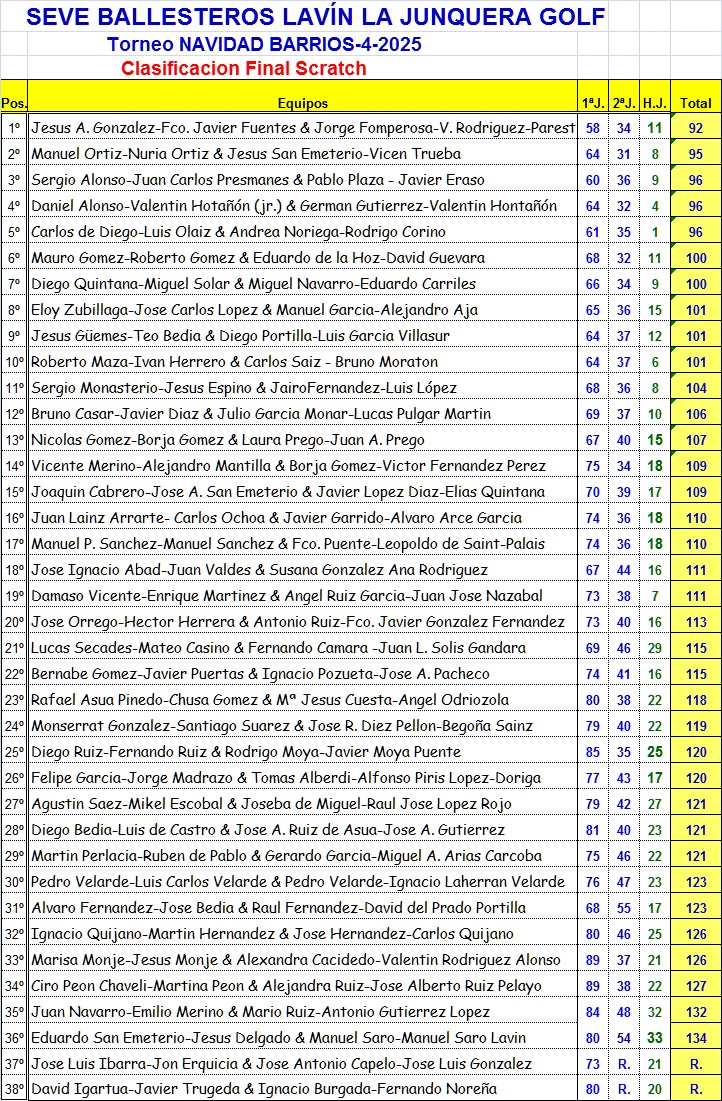The width and height of the screenshot is (722, 1101).
Task: Click the 'Equipos' column header
Action: click(x=303, y=103)
